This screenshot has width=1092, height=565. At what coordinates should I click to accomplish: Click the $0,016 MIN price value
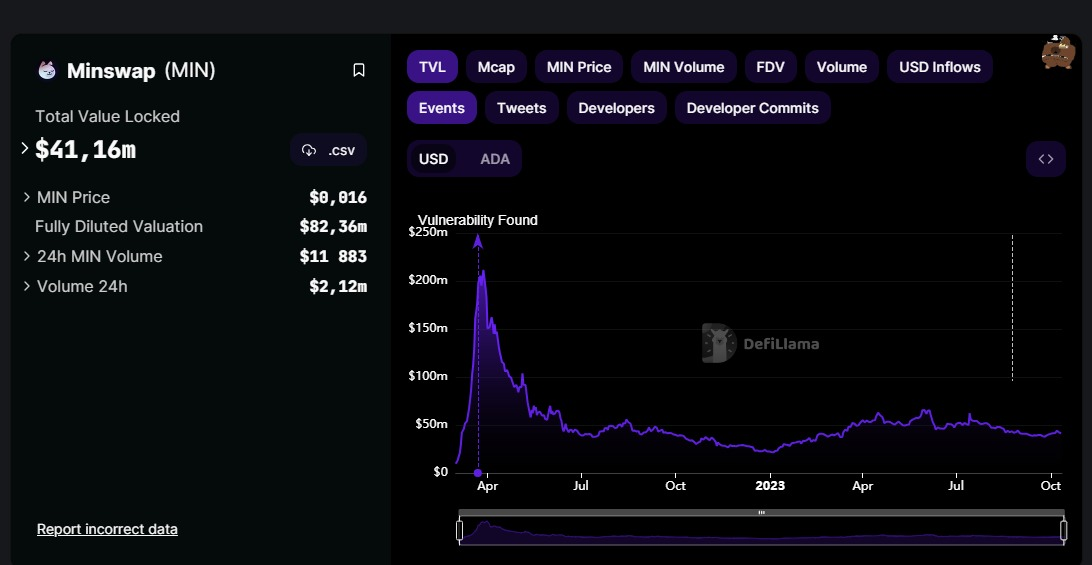338,198
